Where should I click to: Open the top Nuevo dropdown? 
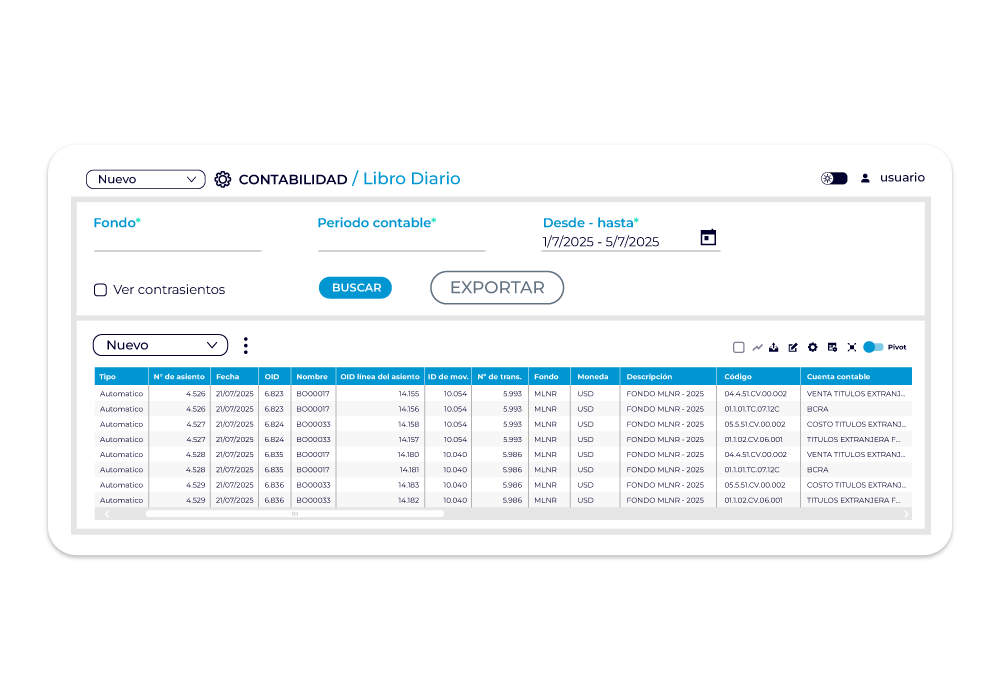click(145, 180)
